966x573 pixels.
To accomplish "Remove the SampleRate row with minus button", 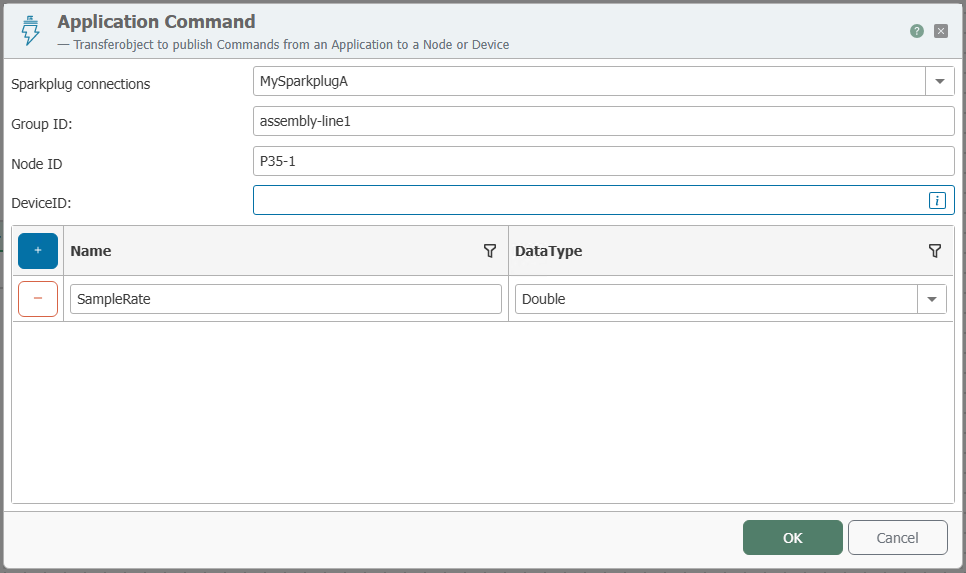I will pos(38,299).
